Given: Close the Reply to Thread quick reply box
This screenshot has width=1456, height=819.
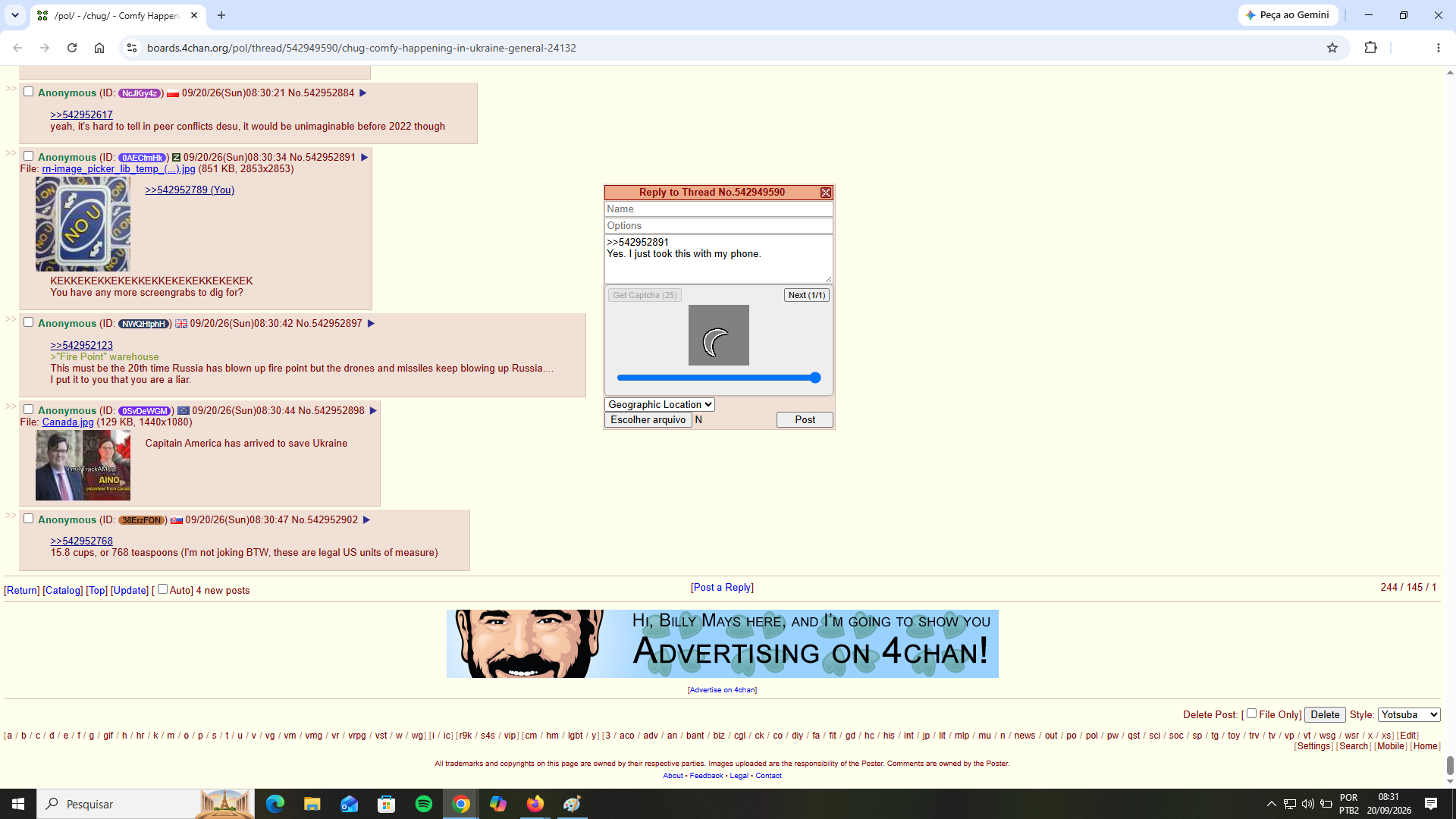Looking at the screenshot, I should 826,193.
